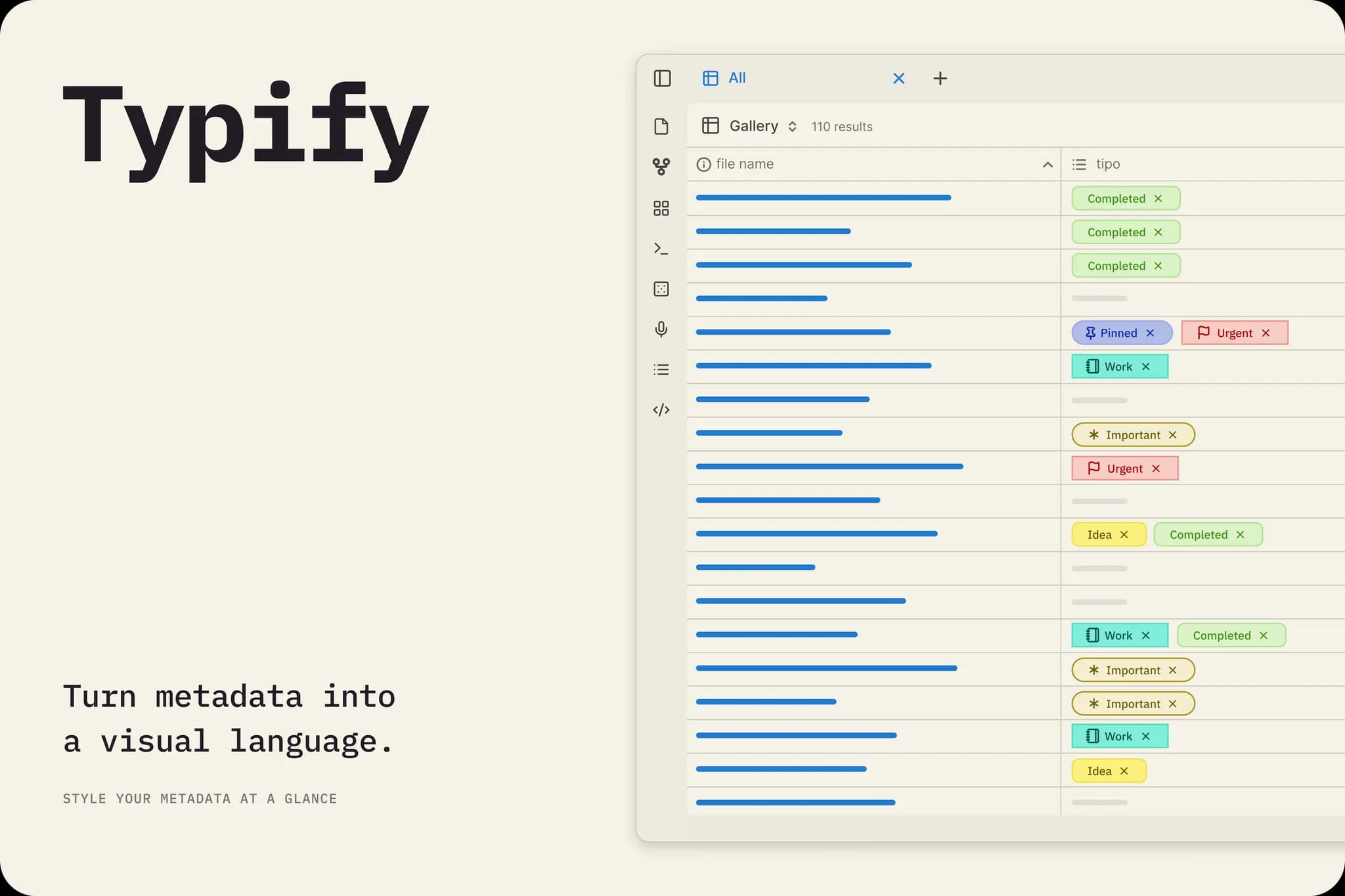Image resolution: width=1345 pixels, height=896 pixels.
Task: Open the first file name link
Action: (824, 198)
